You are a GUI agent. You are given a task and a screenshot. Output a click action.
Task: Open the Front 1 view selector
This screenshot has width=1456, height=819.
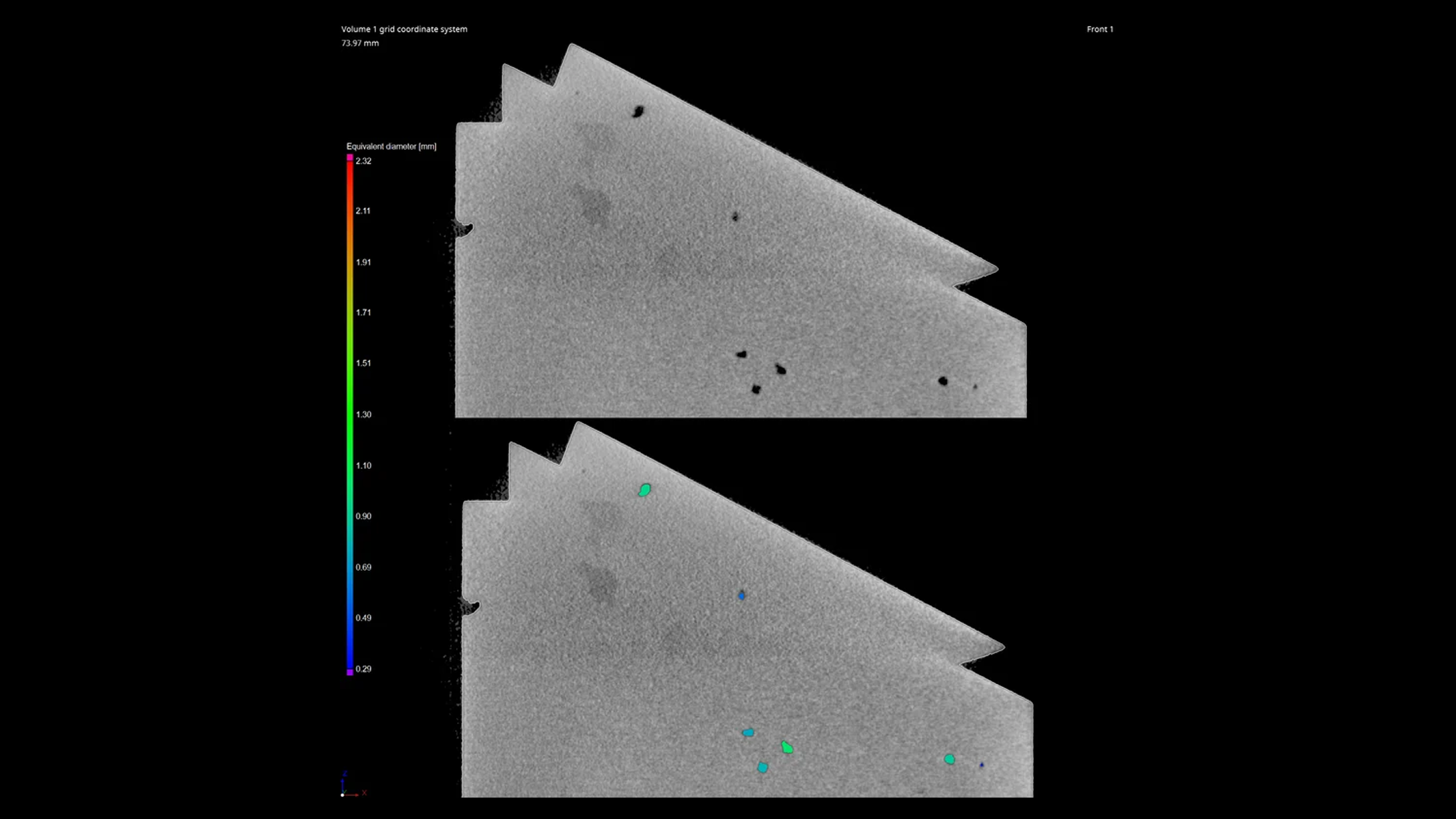1100,29
